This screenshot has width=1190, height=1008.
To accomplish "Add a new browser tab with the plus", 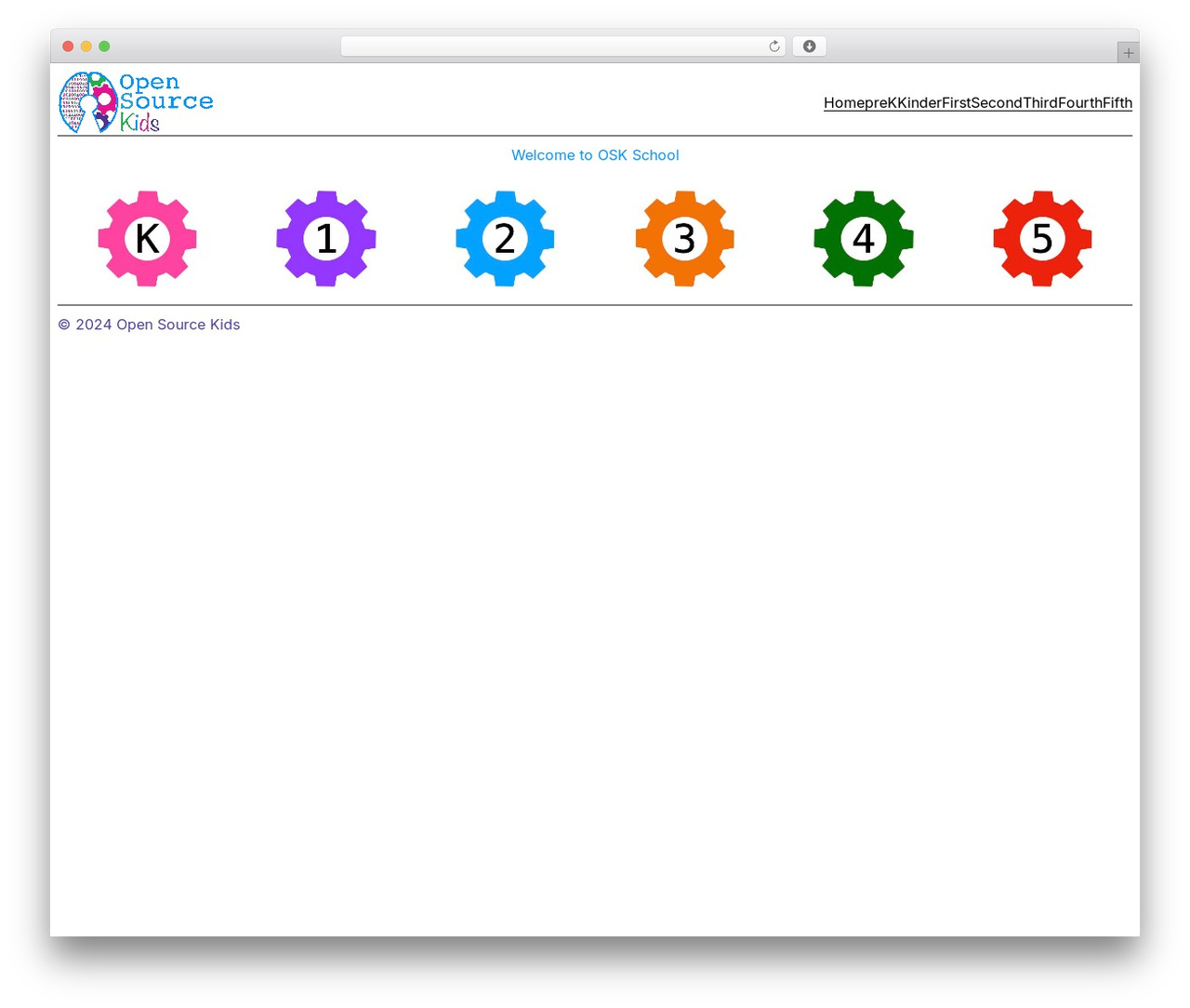I will [x=1128, y=53].
